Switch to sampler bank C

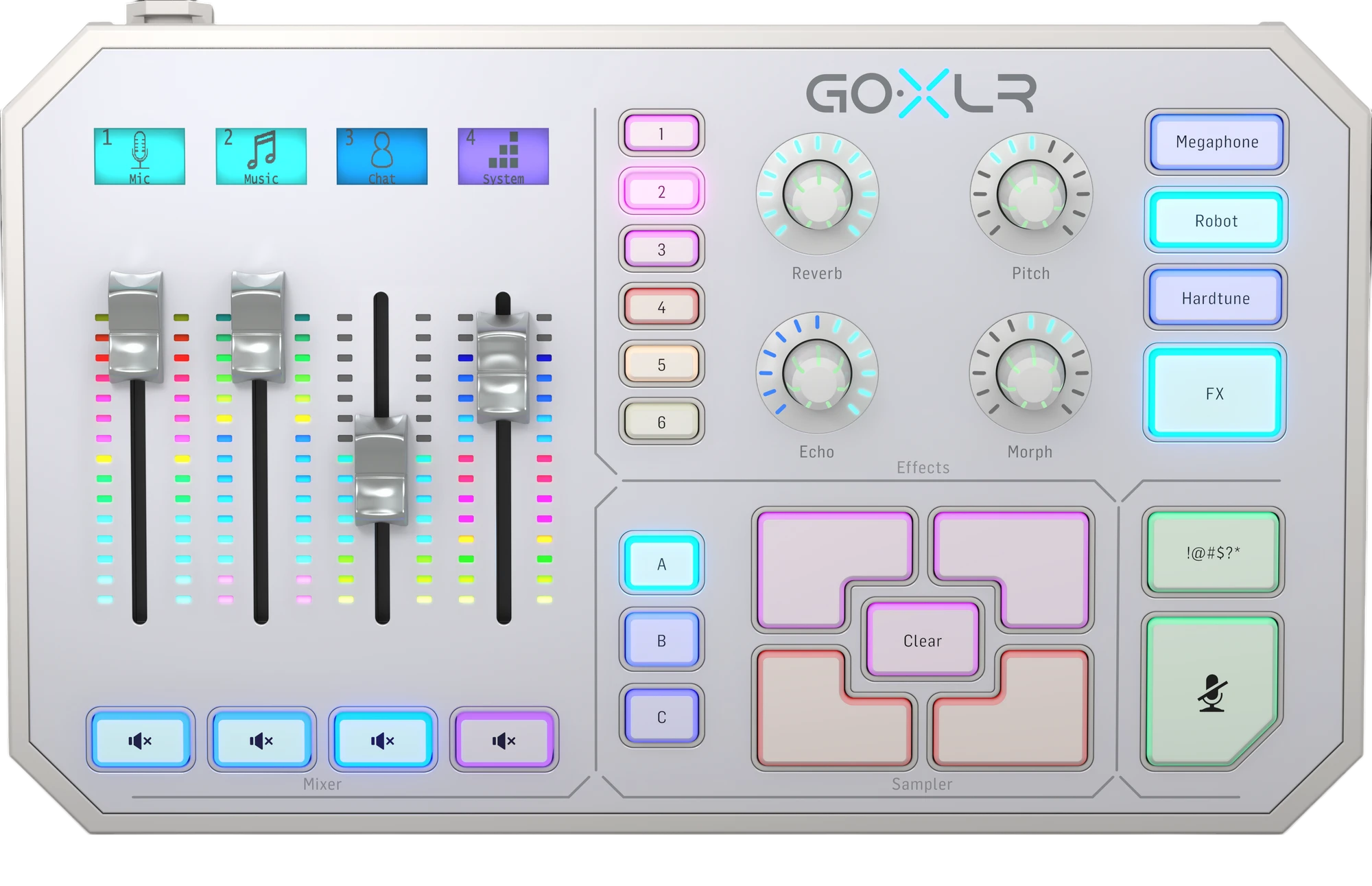661,716
